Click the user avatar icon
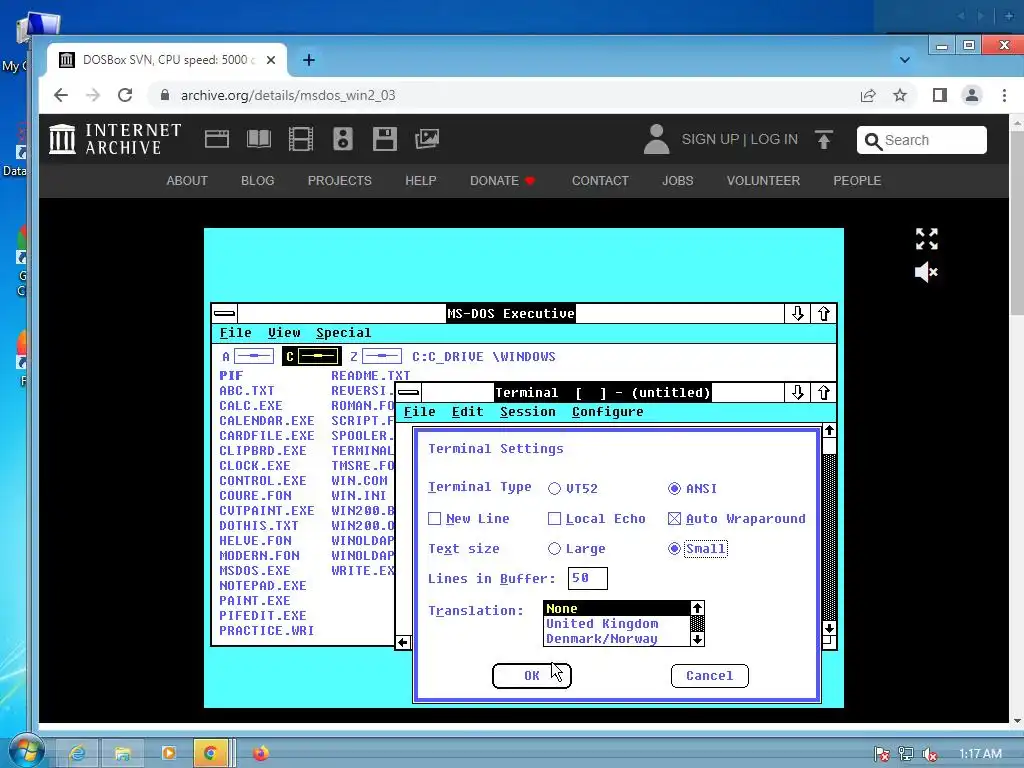This screenshot has height=768, width=1024. 656,139
